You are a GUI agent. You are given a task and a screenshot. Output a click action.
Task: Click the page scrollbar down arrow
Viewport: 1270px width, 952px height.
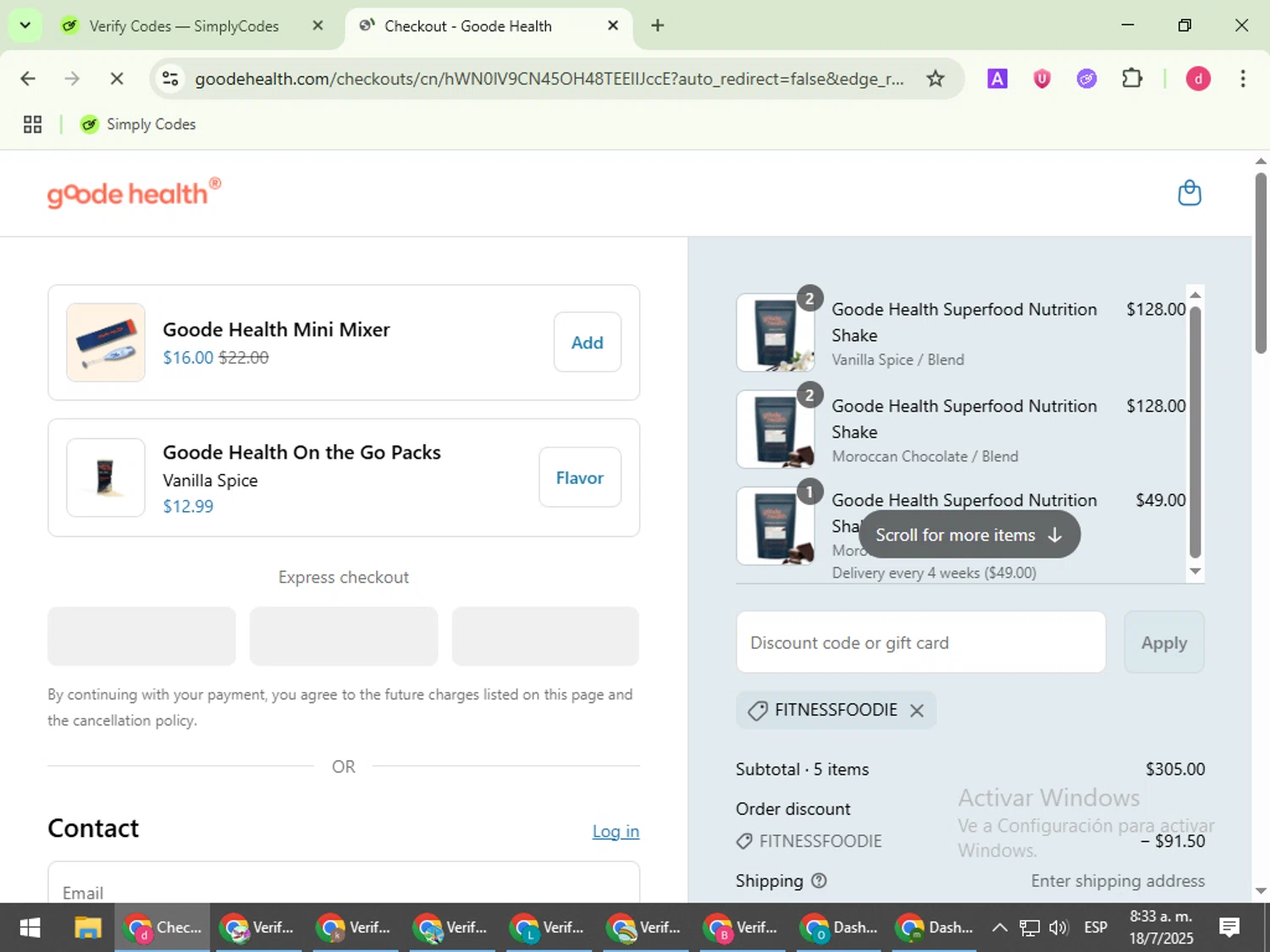click(1261, 891)
